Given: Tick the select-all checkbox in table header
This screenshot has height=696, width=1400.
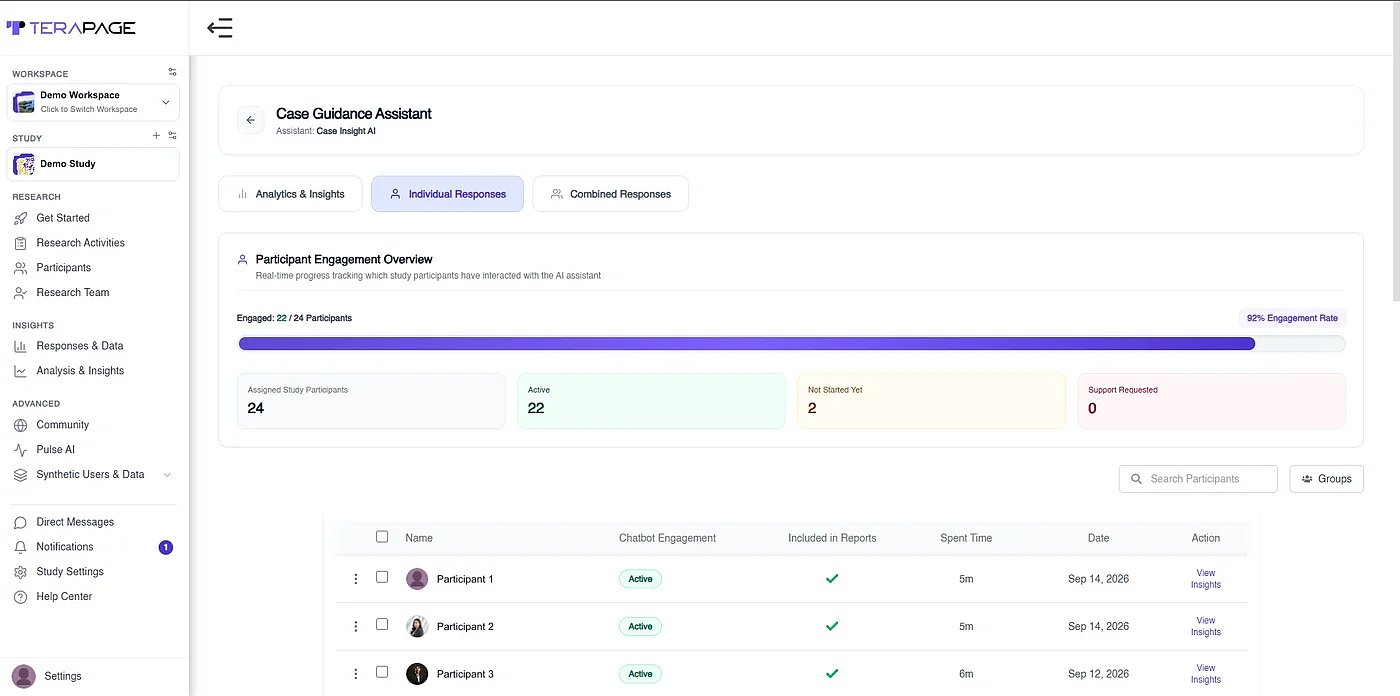Looking at the screenshot, I should 382,537.
